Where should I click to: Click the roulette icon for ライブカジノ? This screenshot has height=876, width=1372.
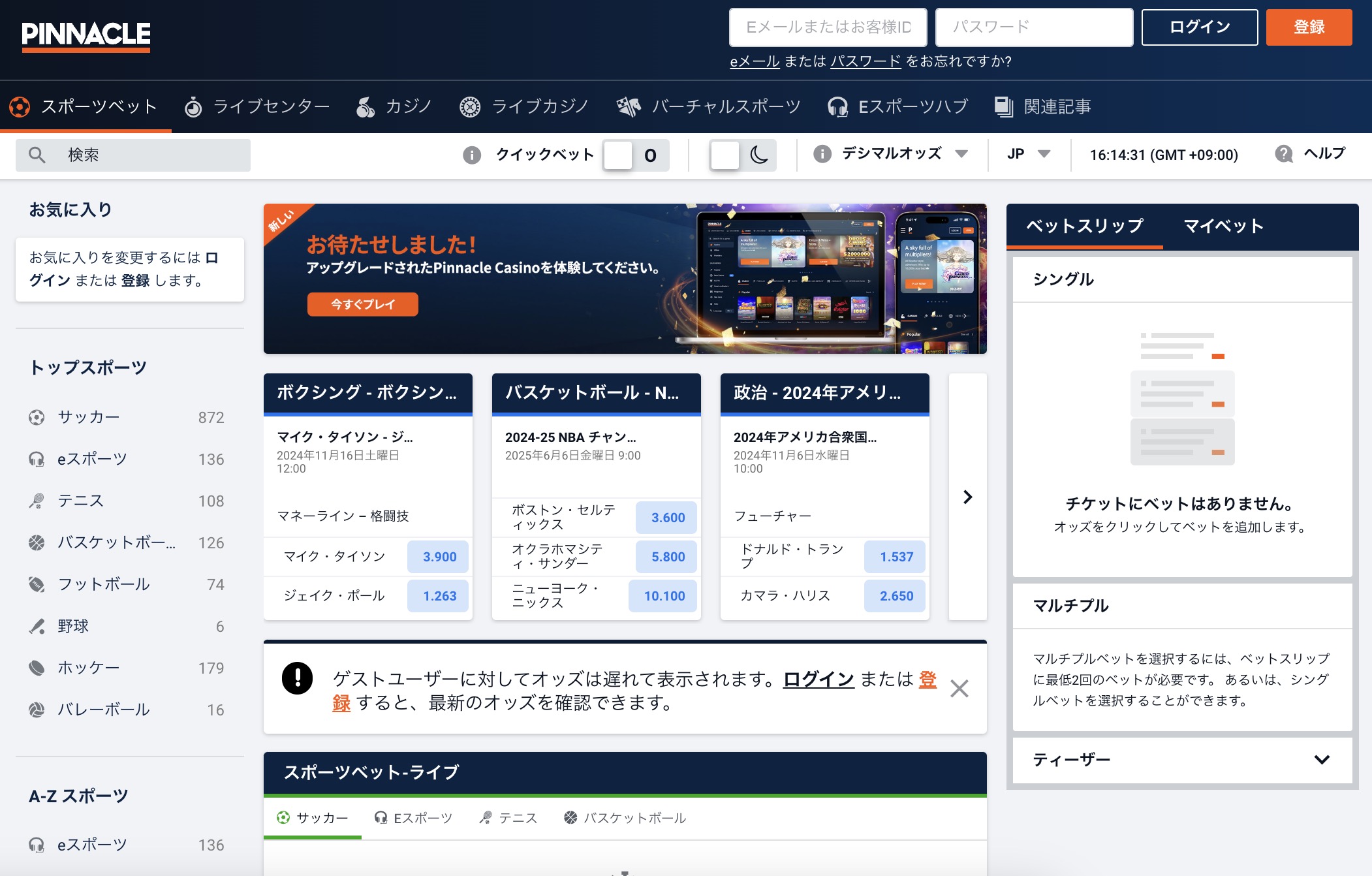[470, 106]
